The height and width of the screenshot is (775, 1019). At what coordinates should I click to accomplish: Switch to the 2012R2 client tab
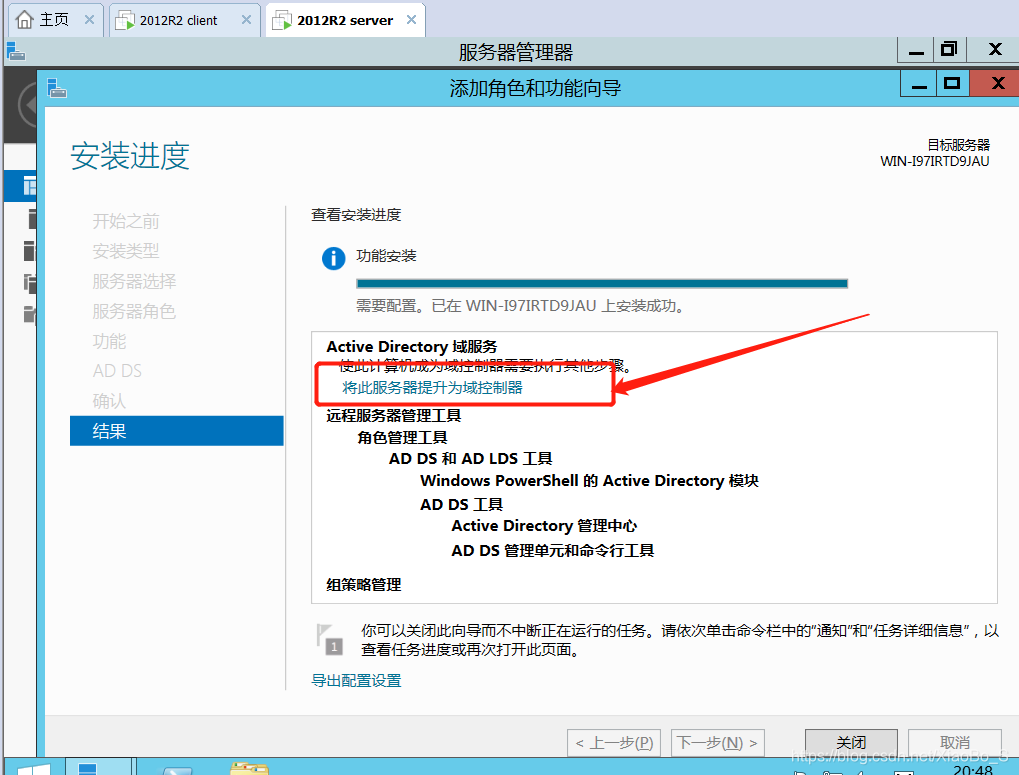pos(185,20)
